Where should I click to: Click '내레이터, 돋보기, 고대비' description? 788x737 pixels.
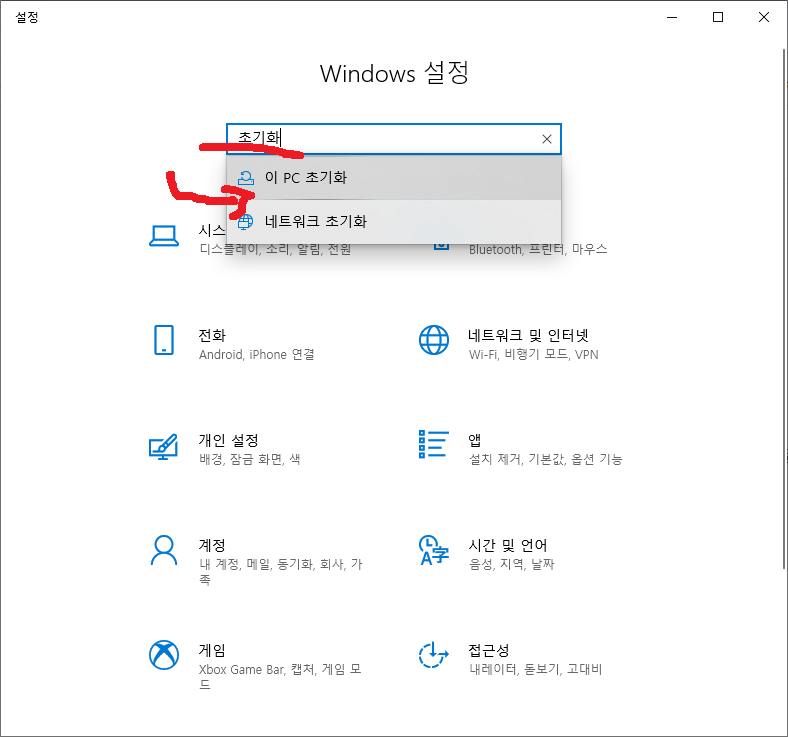point(535,669)
